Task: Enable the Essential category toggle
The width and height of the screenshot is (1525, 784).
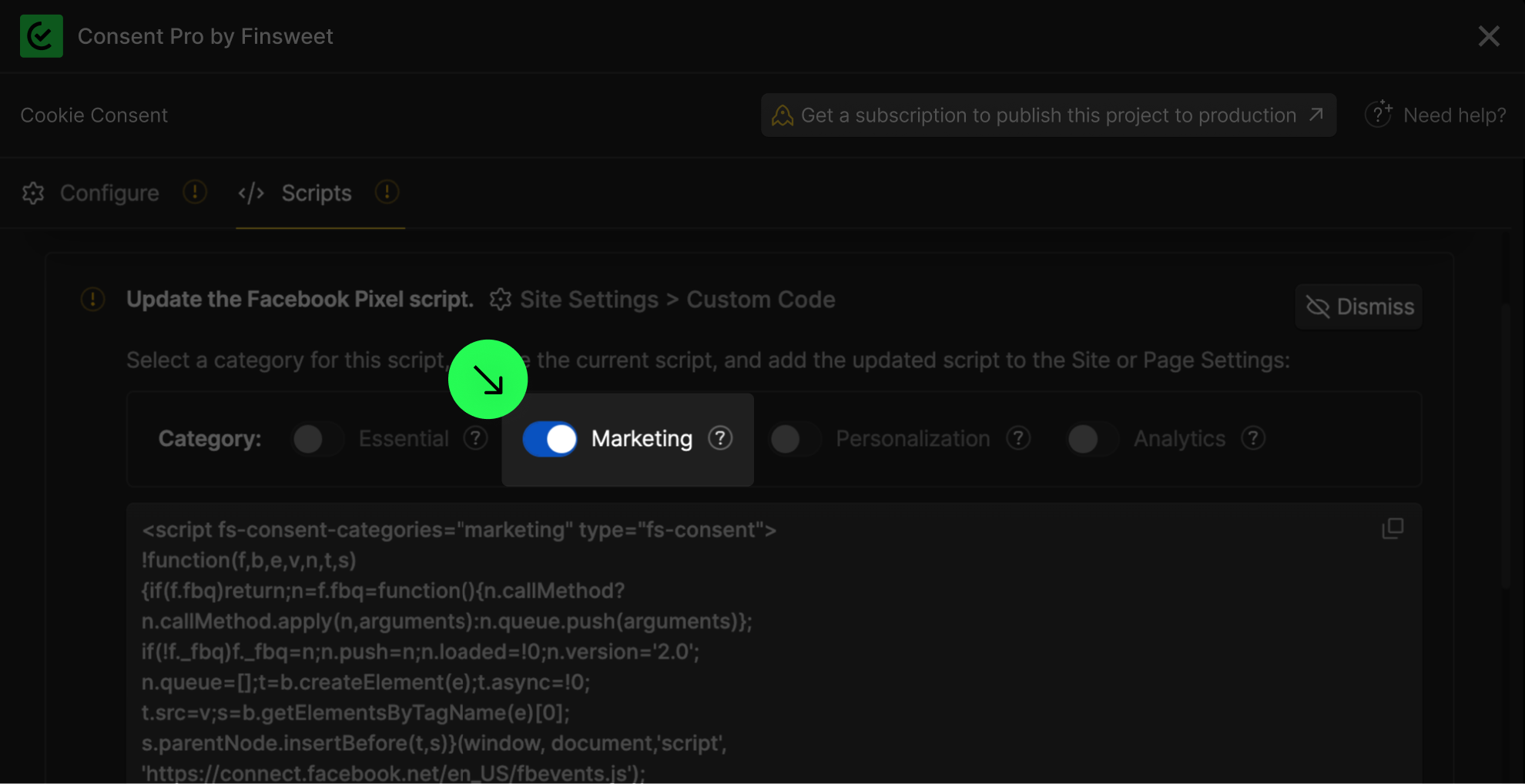Action: (x=317, y=439)
